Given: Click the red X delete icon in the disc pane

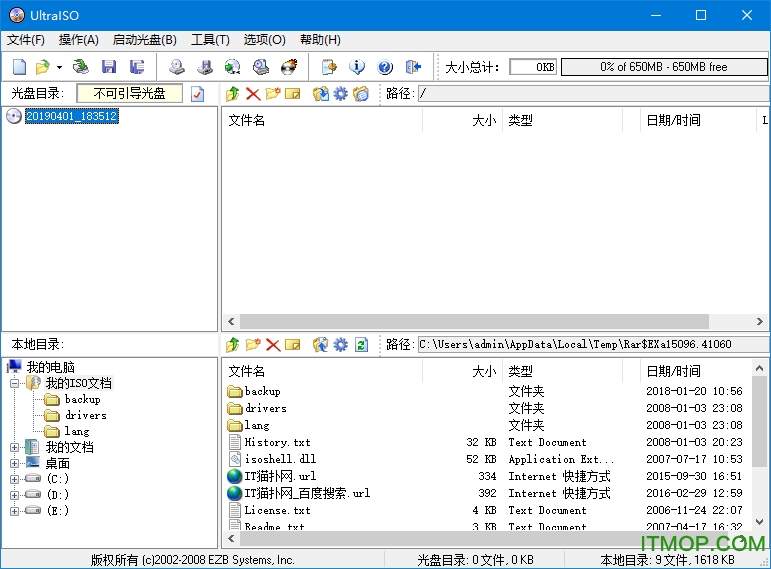Looking at the screenshot, I should point(253,93).
